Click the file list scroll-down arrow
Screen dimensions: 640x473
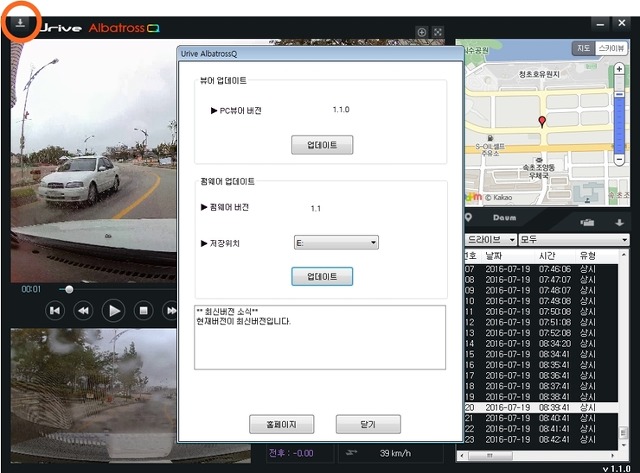click(623, 445)
